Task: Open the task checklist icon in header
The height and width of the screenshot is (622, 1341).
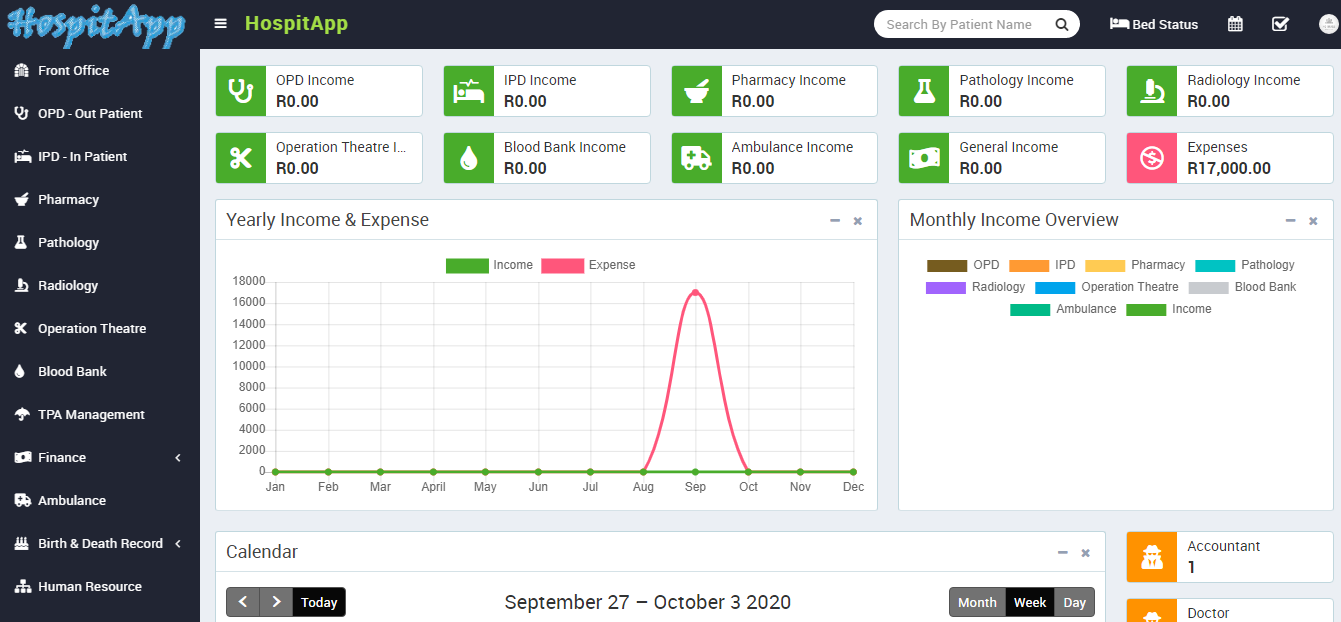Action: 1280,24
